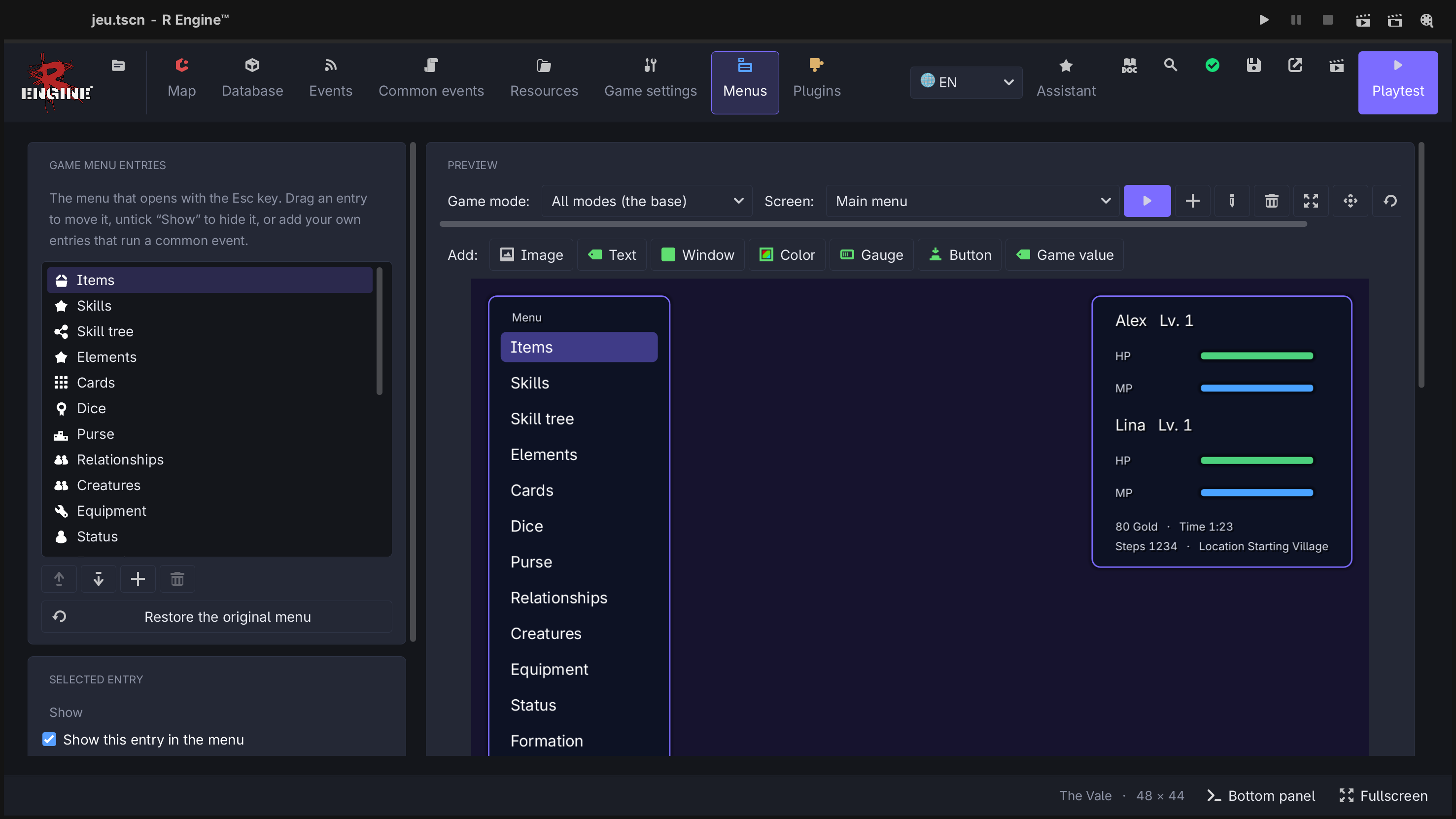The width and height of the screenshot is (1456, 819).
Task: Open the documentation (DOC) icon
Action: click(1129, 66)
